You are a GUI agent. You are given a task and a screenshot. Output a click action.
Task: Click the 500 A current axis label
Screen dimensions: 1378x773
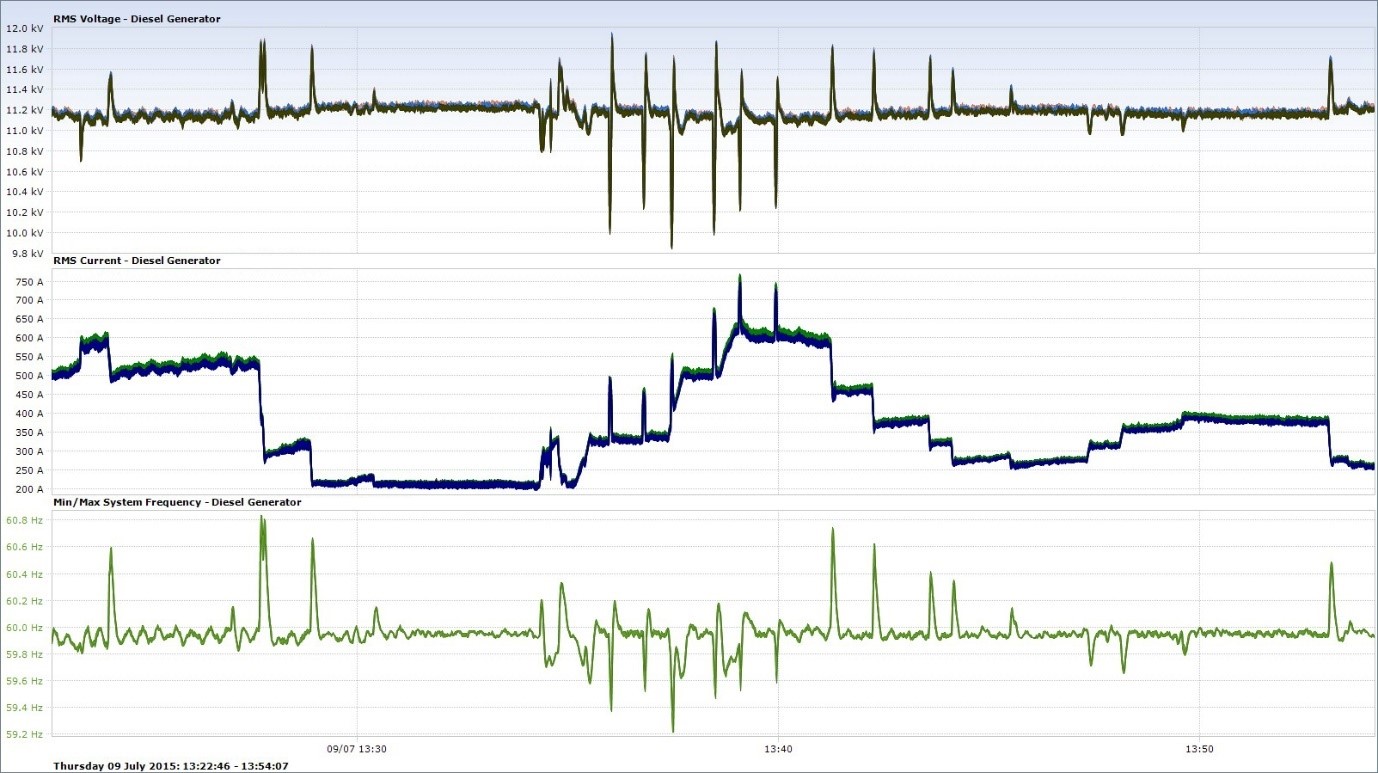(x=29, y=376)
